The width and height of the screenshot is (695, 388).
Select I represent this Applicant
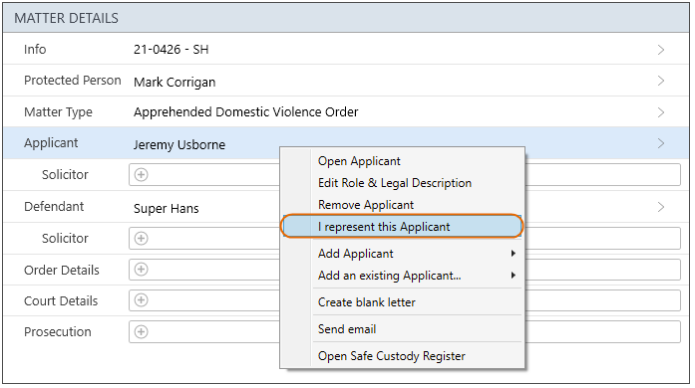[402, 227]
